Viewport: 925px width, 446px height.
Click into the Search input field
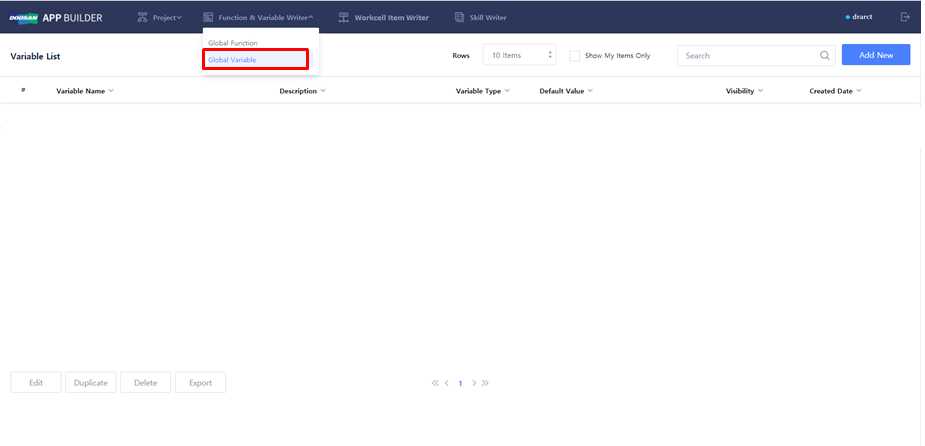pos(748,56)
